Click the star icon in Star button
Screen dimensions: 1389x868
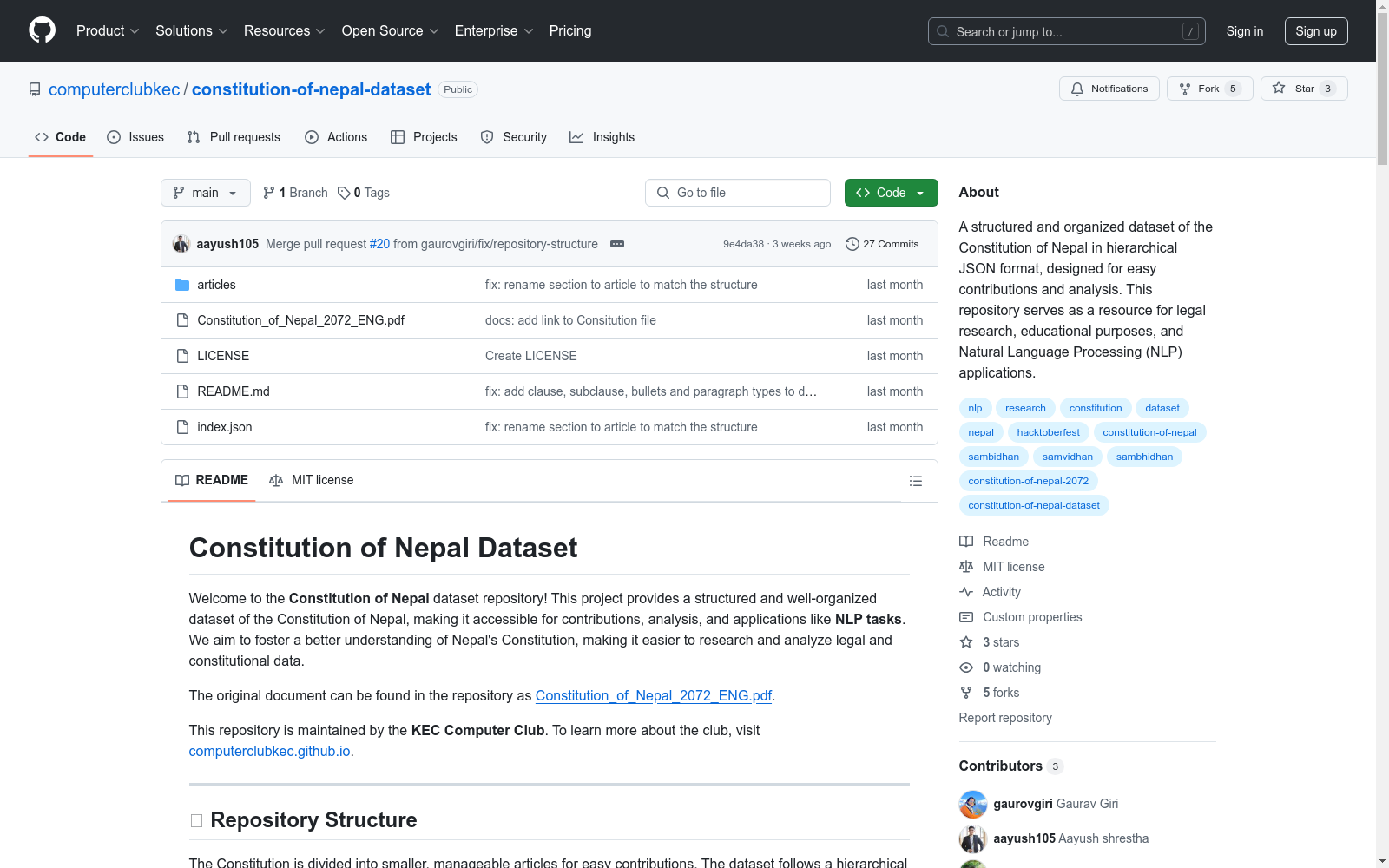[x=1279, y=88]
